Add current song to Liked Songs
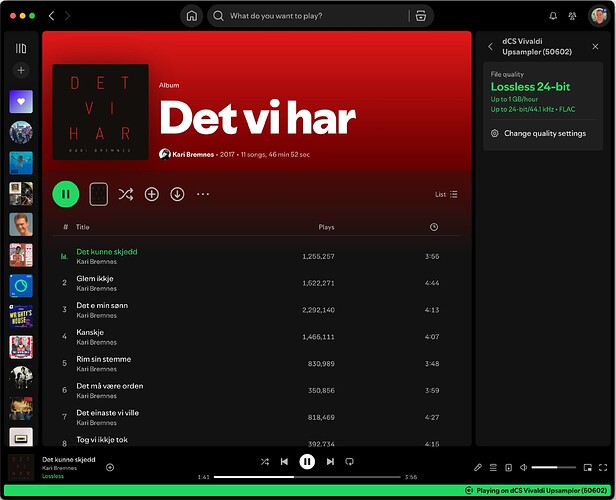616x500 pixels. (110, 467)
